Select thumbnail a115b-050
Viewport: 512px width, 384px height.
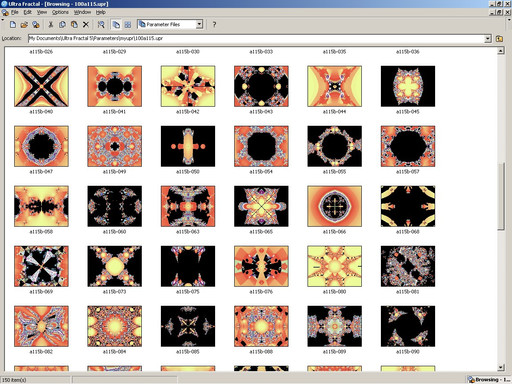[x=188, y=146]
